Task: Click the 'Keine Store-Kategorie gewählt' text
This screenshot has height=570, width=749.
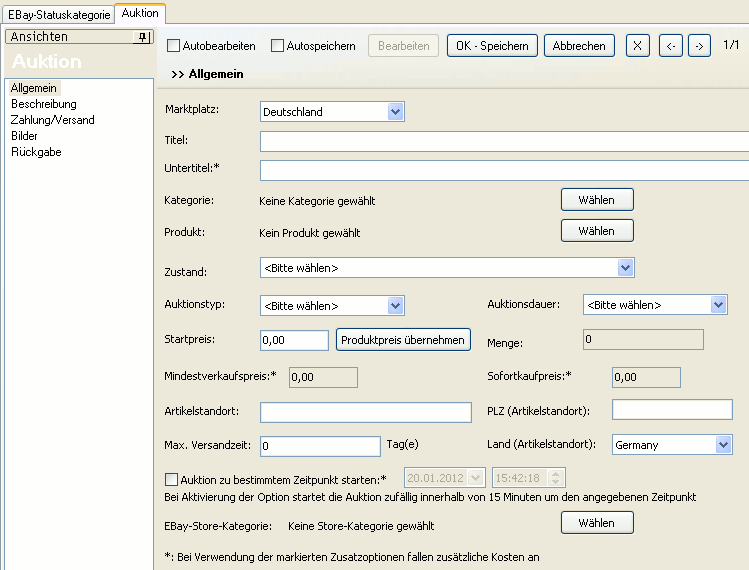Action: [361, 526]
